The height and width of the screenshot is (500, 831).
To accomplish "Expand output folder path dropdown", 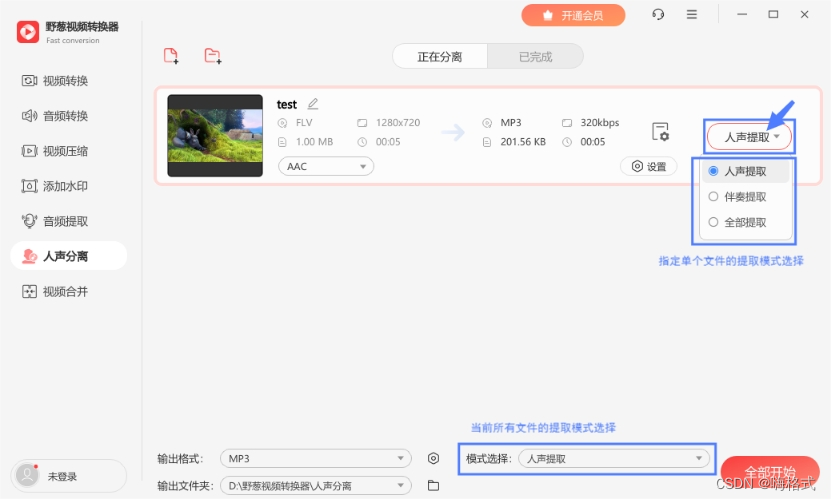I will [x=316, y=485].
